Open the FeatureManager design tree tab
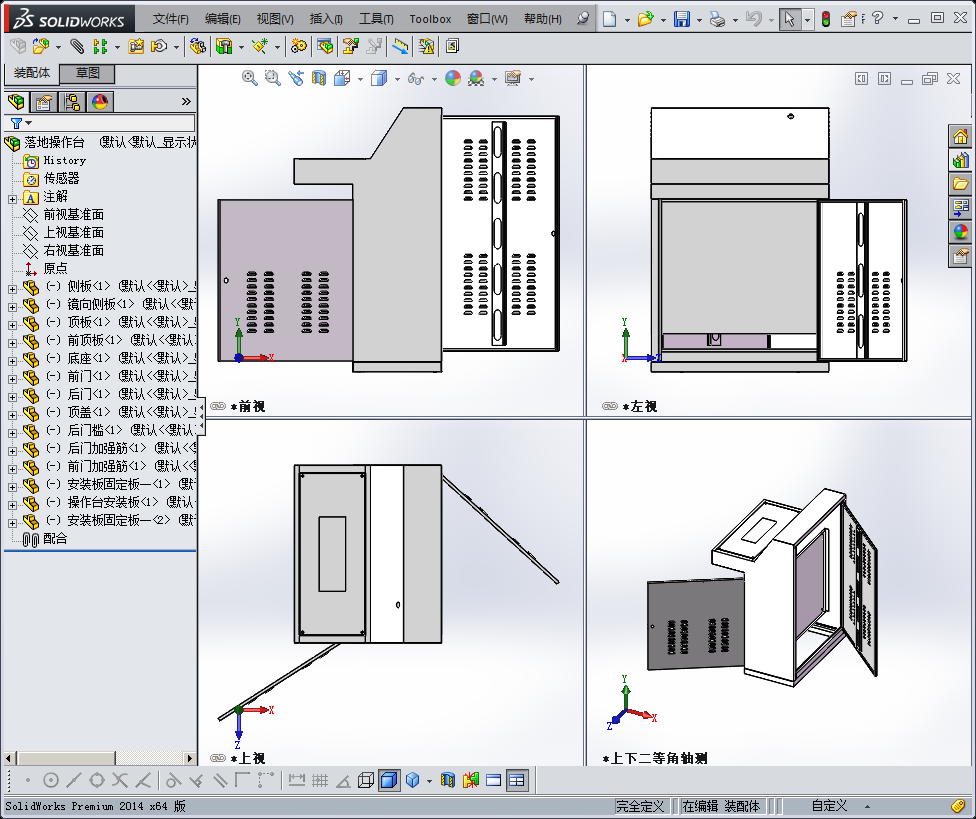Screen dimensions: 976x819 tap(16, 101)
